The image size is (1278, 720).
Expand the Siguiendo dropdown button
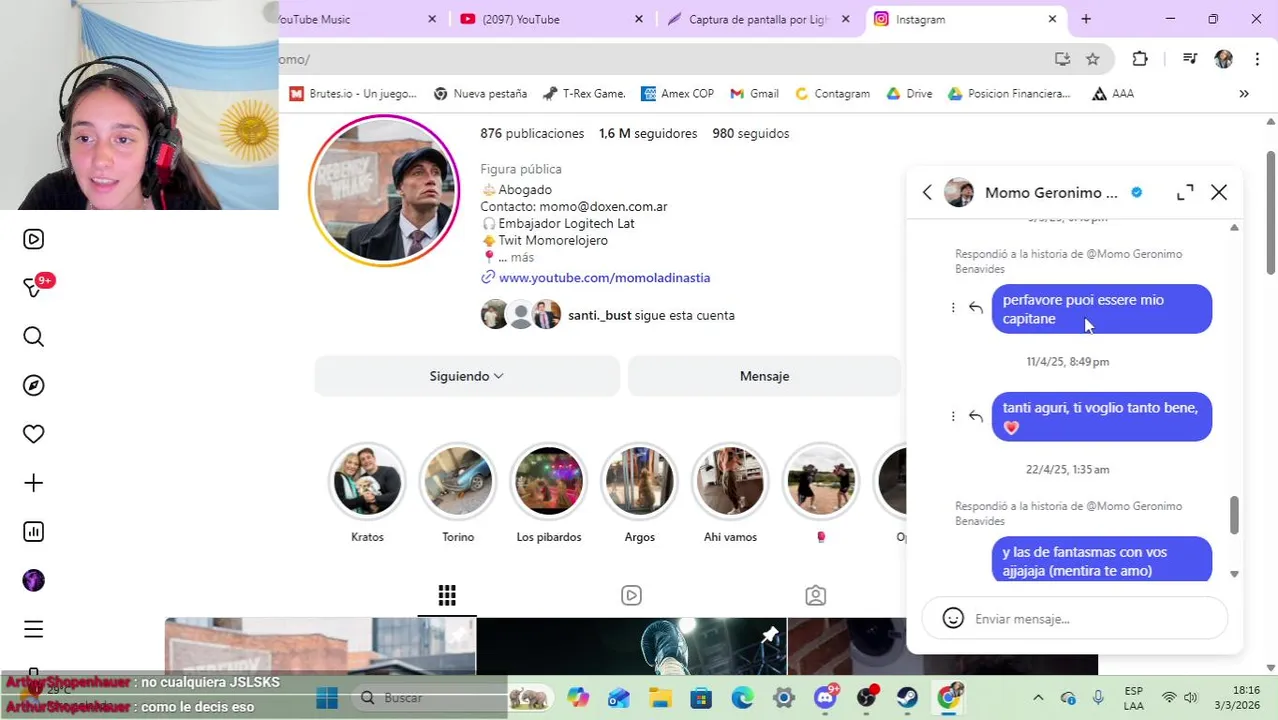[467, 376]
